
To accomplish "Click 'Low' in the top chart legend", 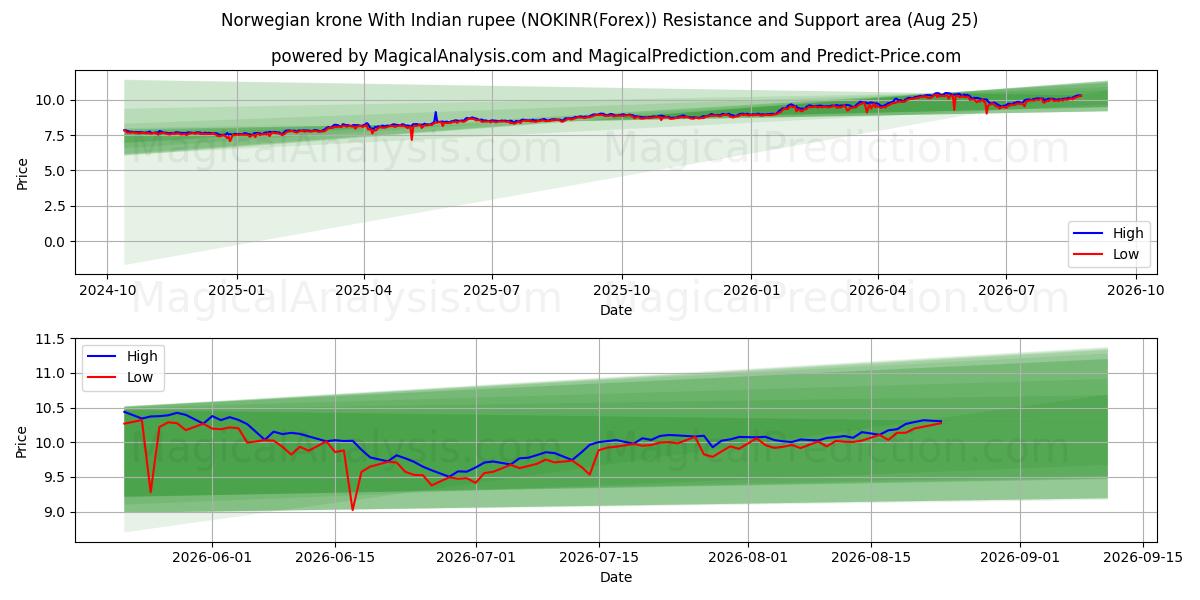I will [x=1126, y=254].
